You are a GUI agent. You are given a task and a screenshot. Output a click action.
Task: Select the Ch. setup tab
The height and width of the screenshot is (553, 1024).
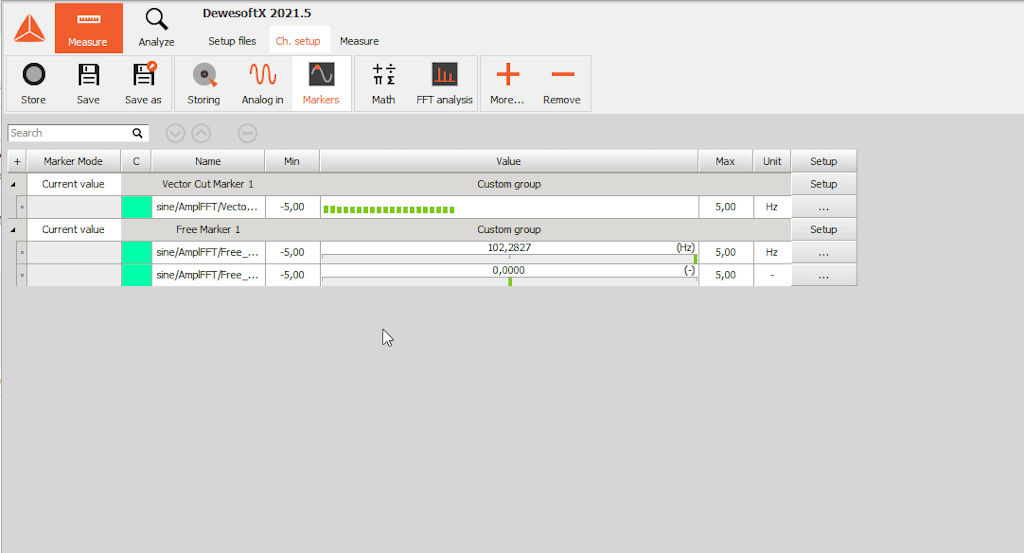click(298, 41)
